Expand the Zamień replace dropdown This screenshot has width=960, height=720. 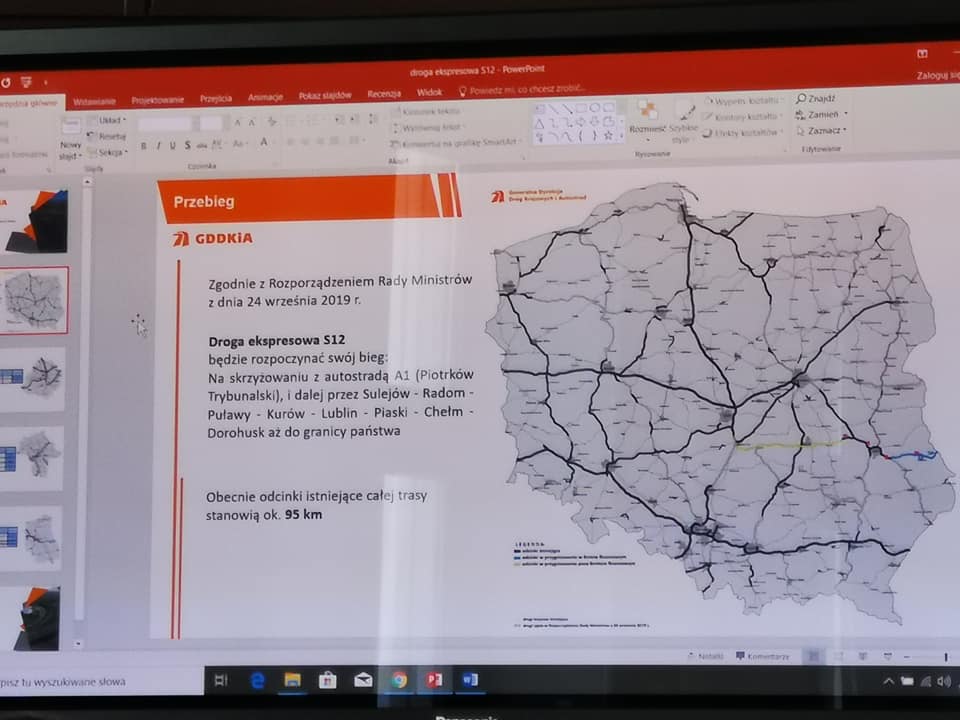pyautogui.click(x=822, y=115)
